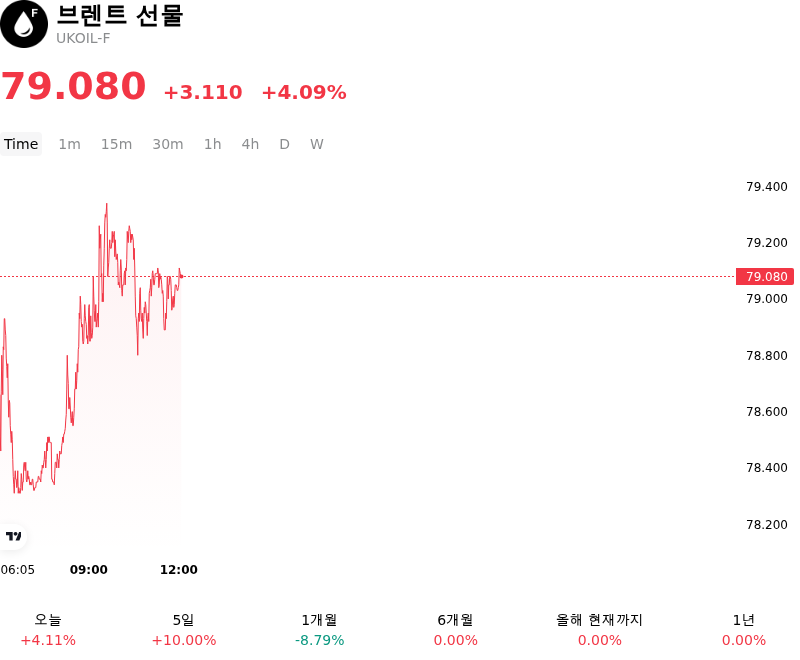Select the Time chart interval tab
The height and width of the screenshot is (660, 800).
coord(21,144)
